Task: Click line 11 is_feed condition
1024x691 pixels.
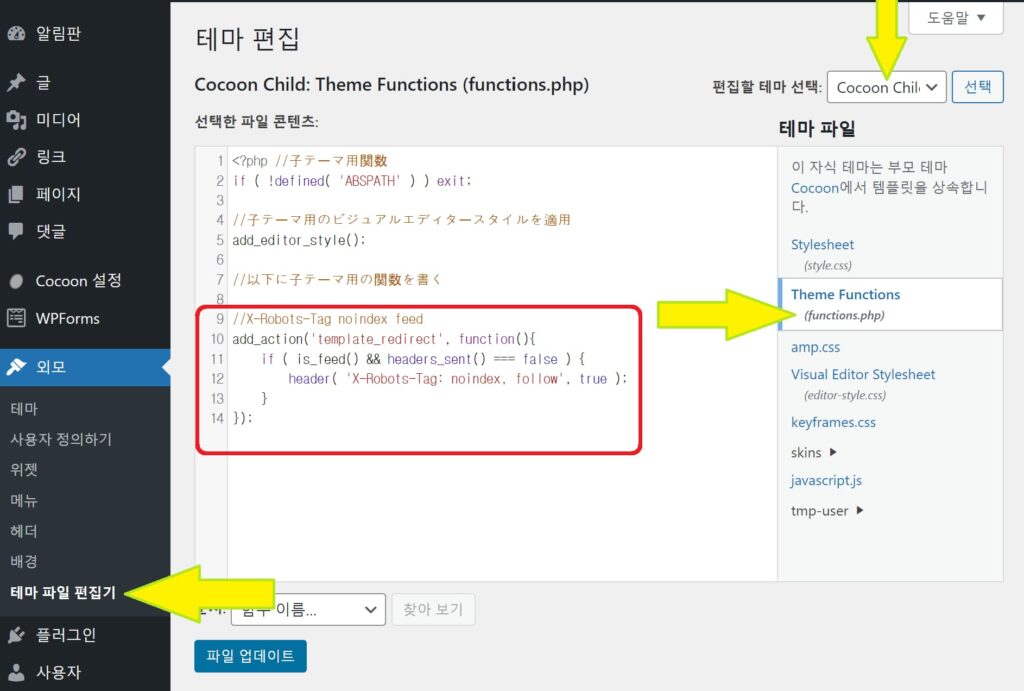Action: 423,359
